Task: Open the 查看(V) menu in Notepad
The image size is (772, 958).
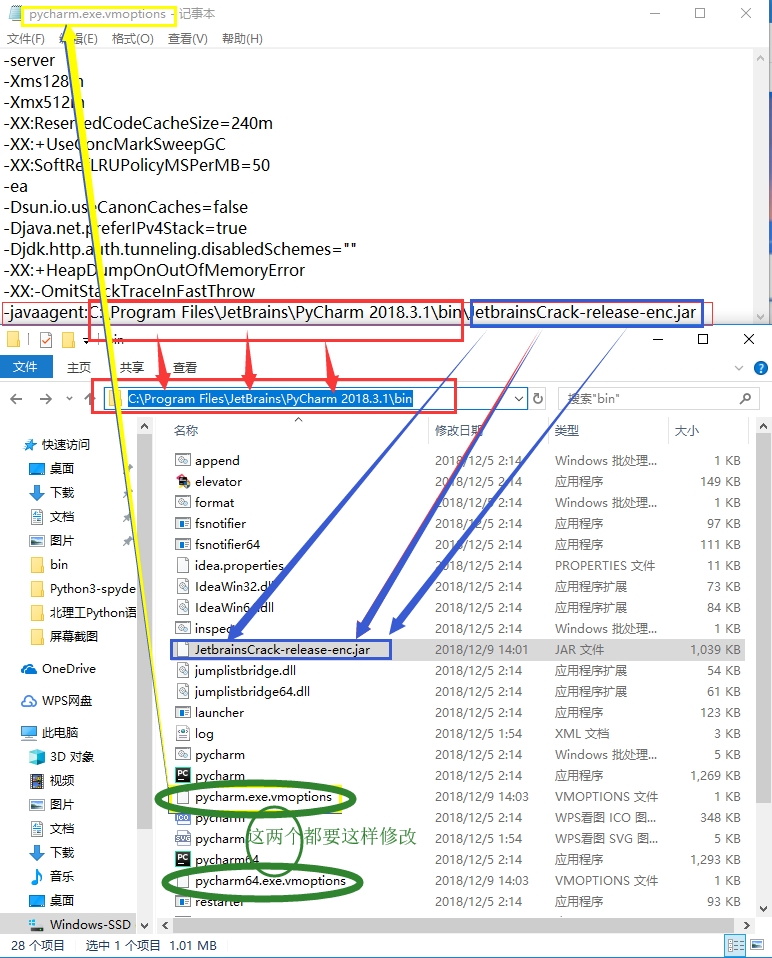Action: coord(188,39)
